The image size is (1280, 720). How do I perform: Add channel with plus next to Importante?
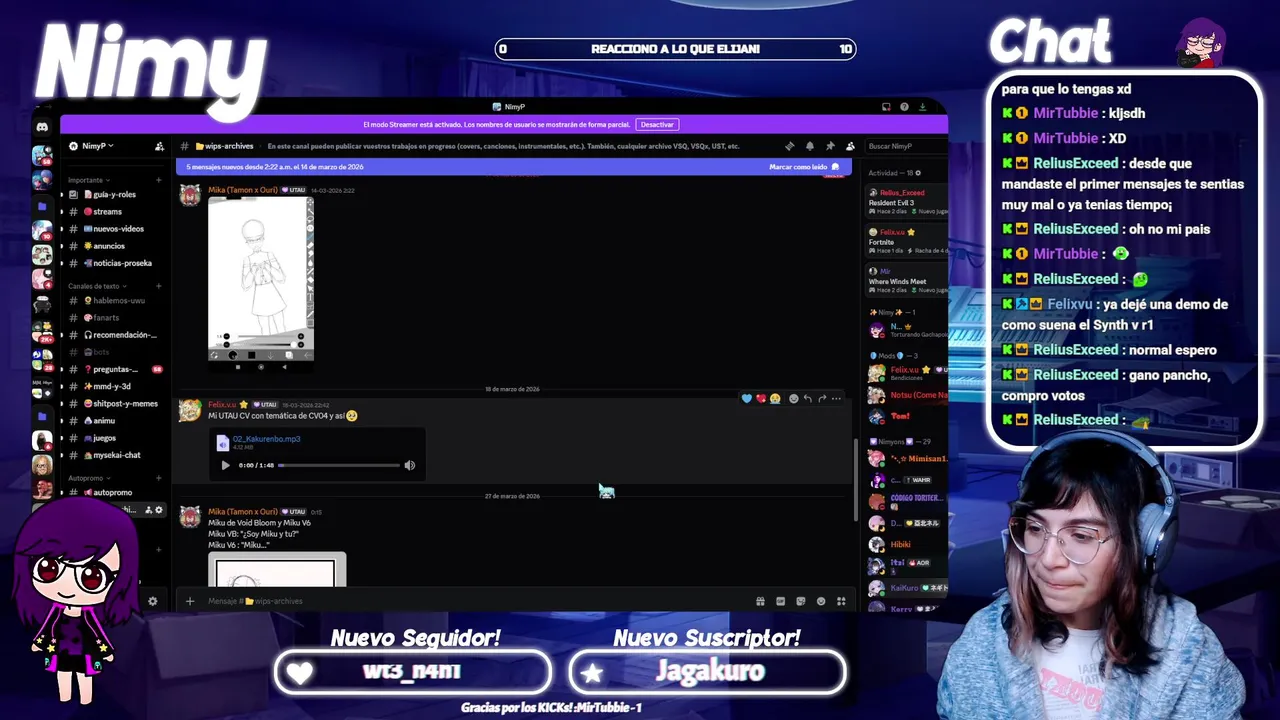(x=158, y=180)
